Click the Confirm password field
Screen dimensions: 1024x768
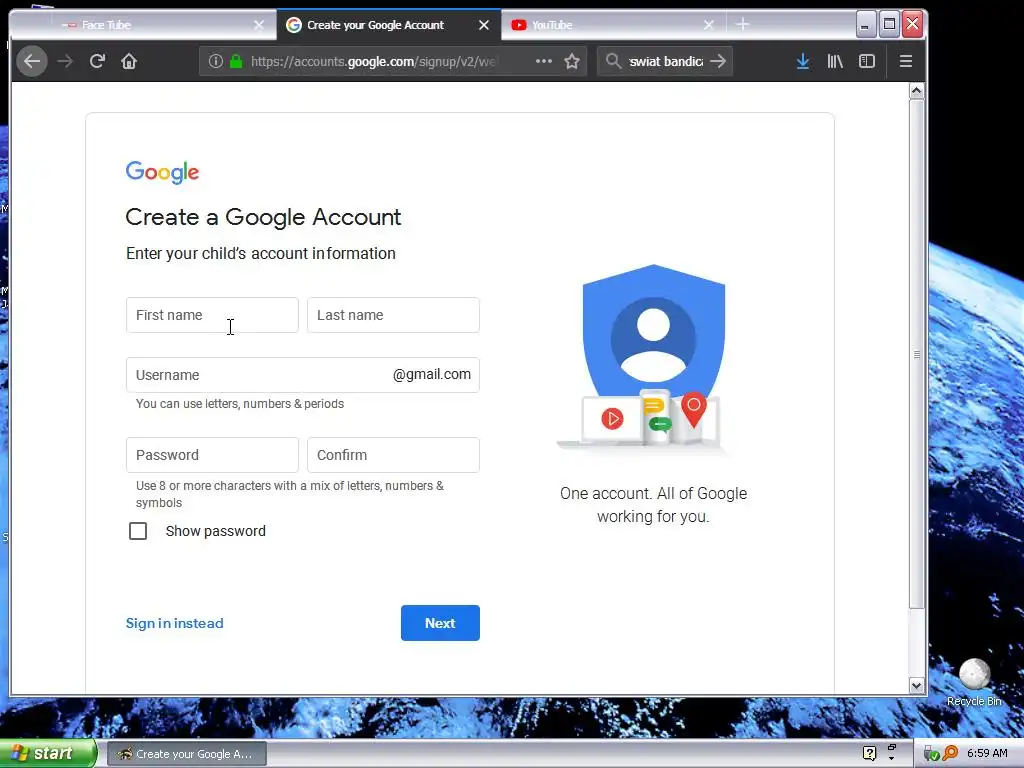pyautogui.click(x=393, y=455)
